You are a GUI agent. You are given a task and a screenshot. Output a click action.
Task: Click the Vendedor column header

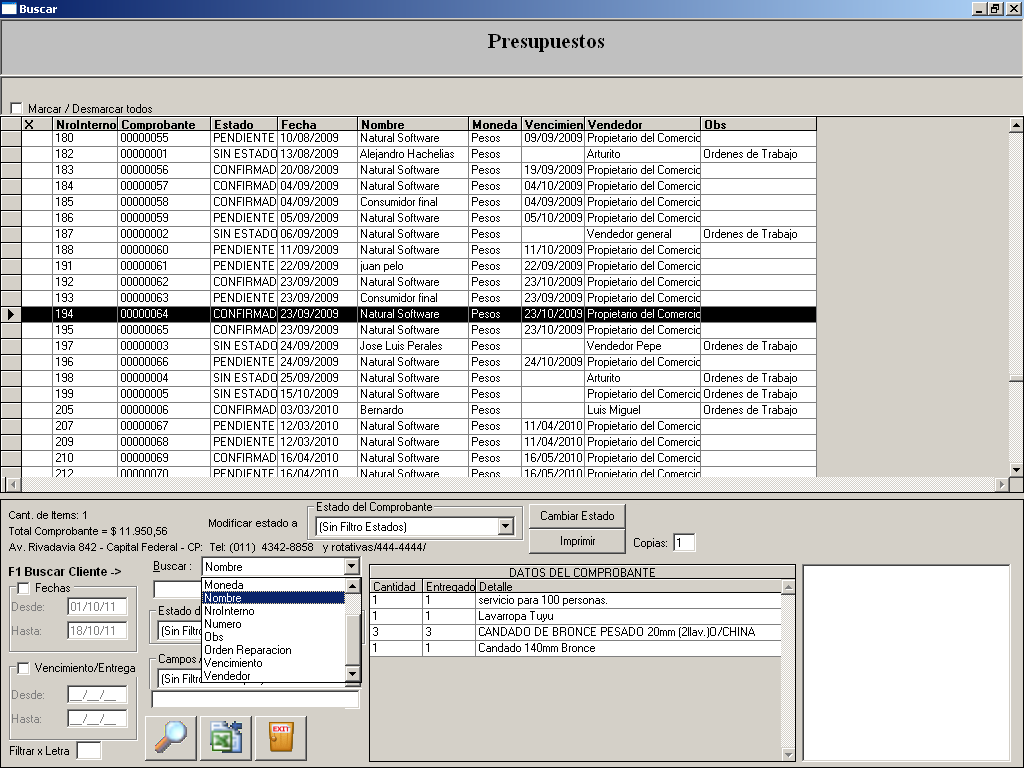click(643, 124)
